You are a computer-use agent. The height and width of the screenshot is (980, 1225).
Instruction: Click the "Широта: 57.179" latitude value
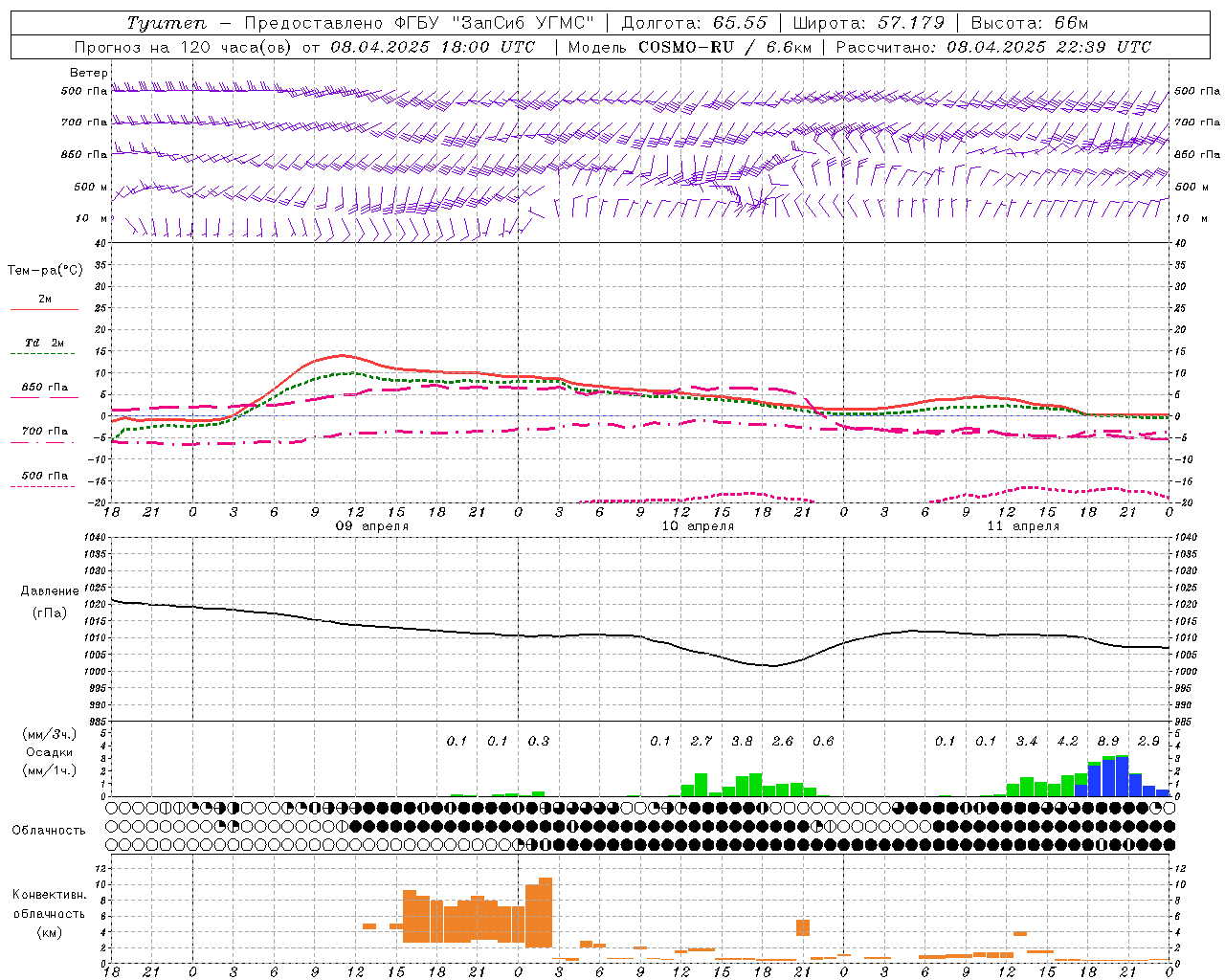[x=869, y=23]
